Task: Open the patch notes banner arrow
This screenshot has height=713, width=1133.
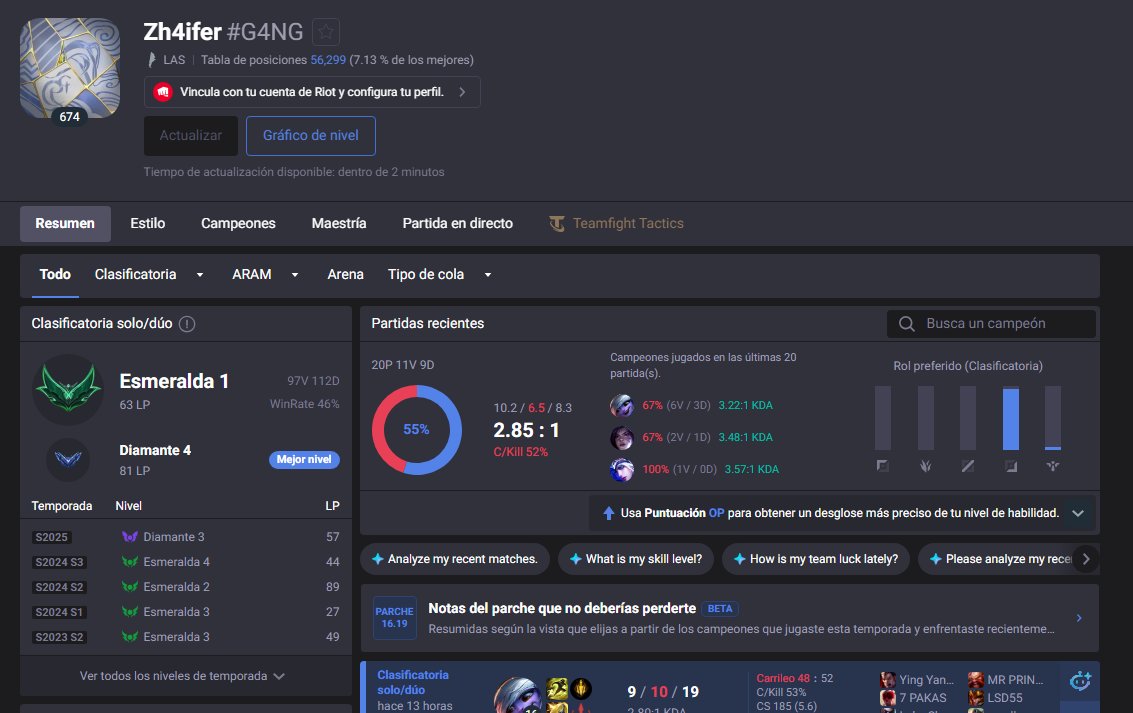Action: point(1079,618)
